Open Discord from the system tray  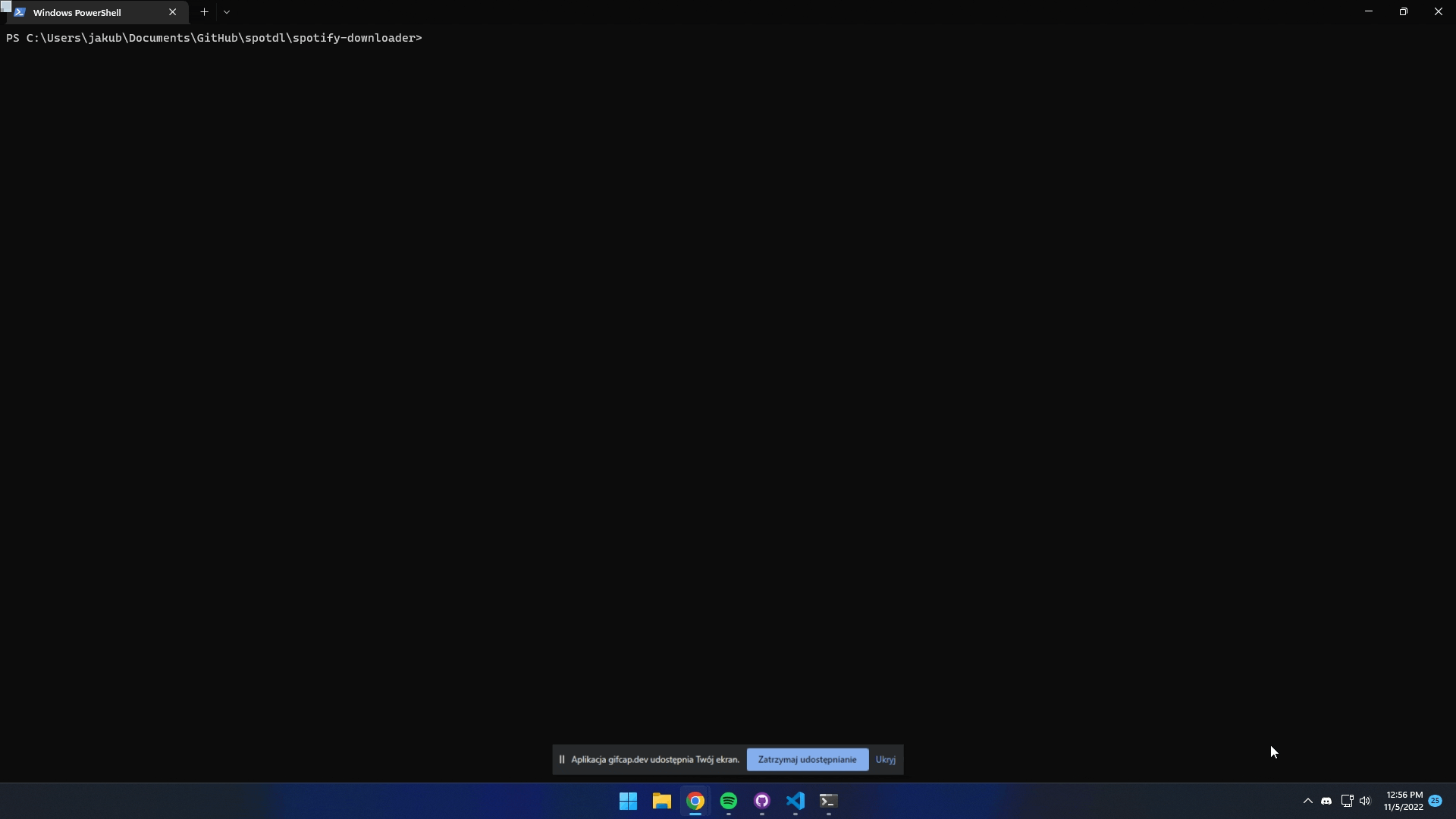[x=1326, y=801]
